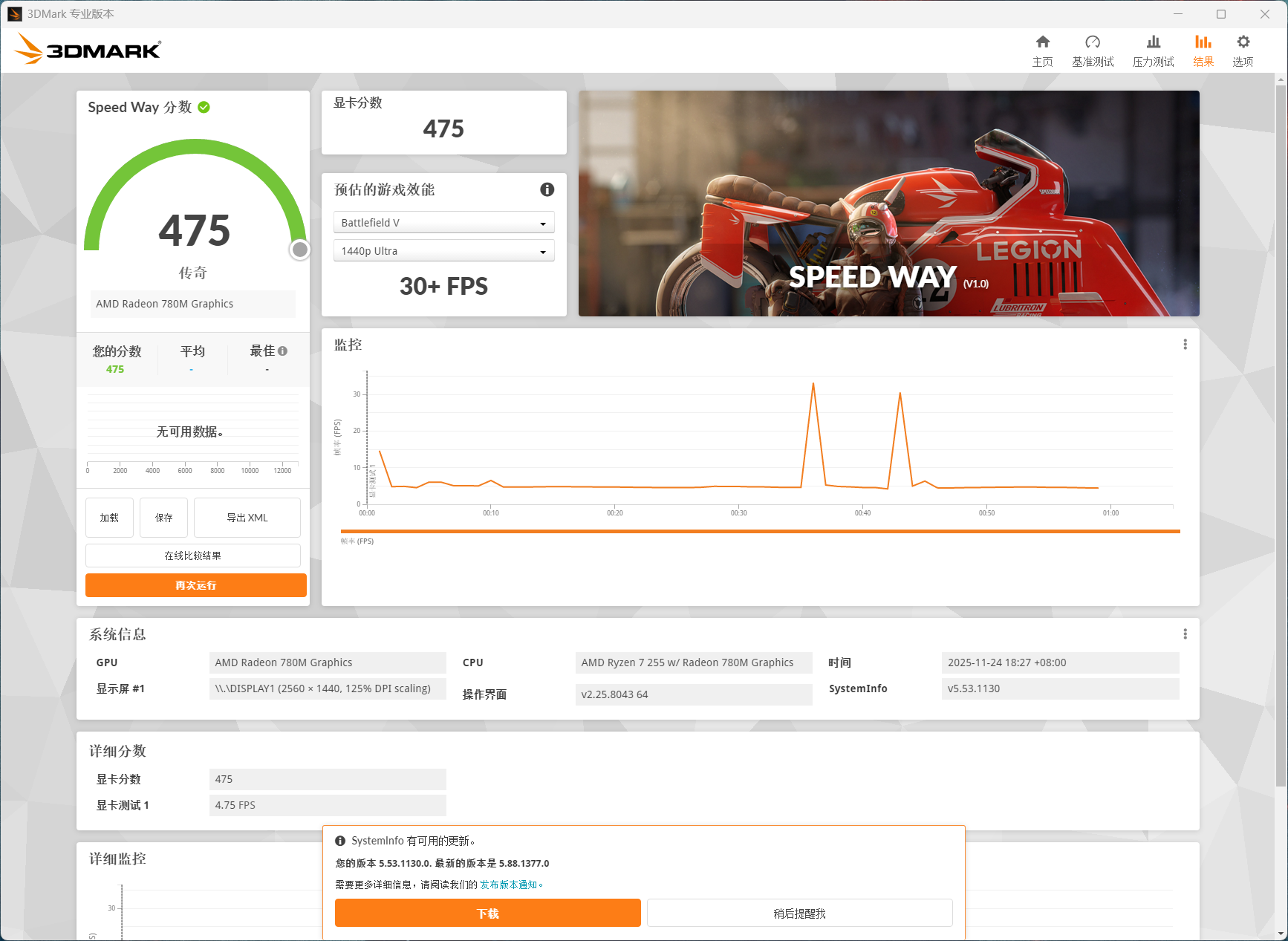The image size is (1288, 941).
Task: Click the orange 再次运行 run again button
Action: pos(196,585)
